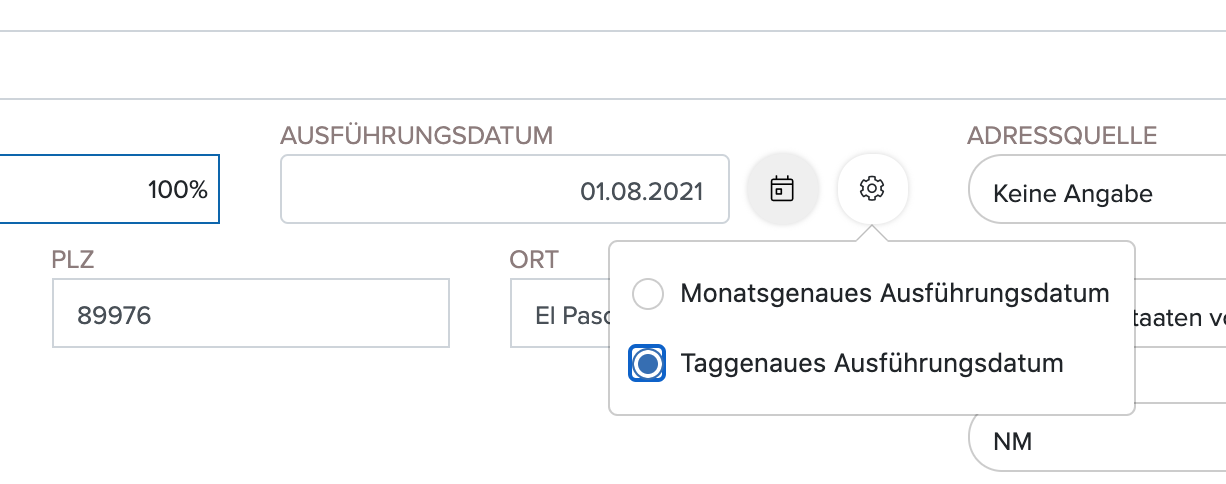The height and width of the screenshot is (484, 1226).
Task: Click the "Taggenaues Ausführungsdatum" option text
Action: 872,363
